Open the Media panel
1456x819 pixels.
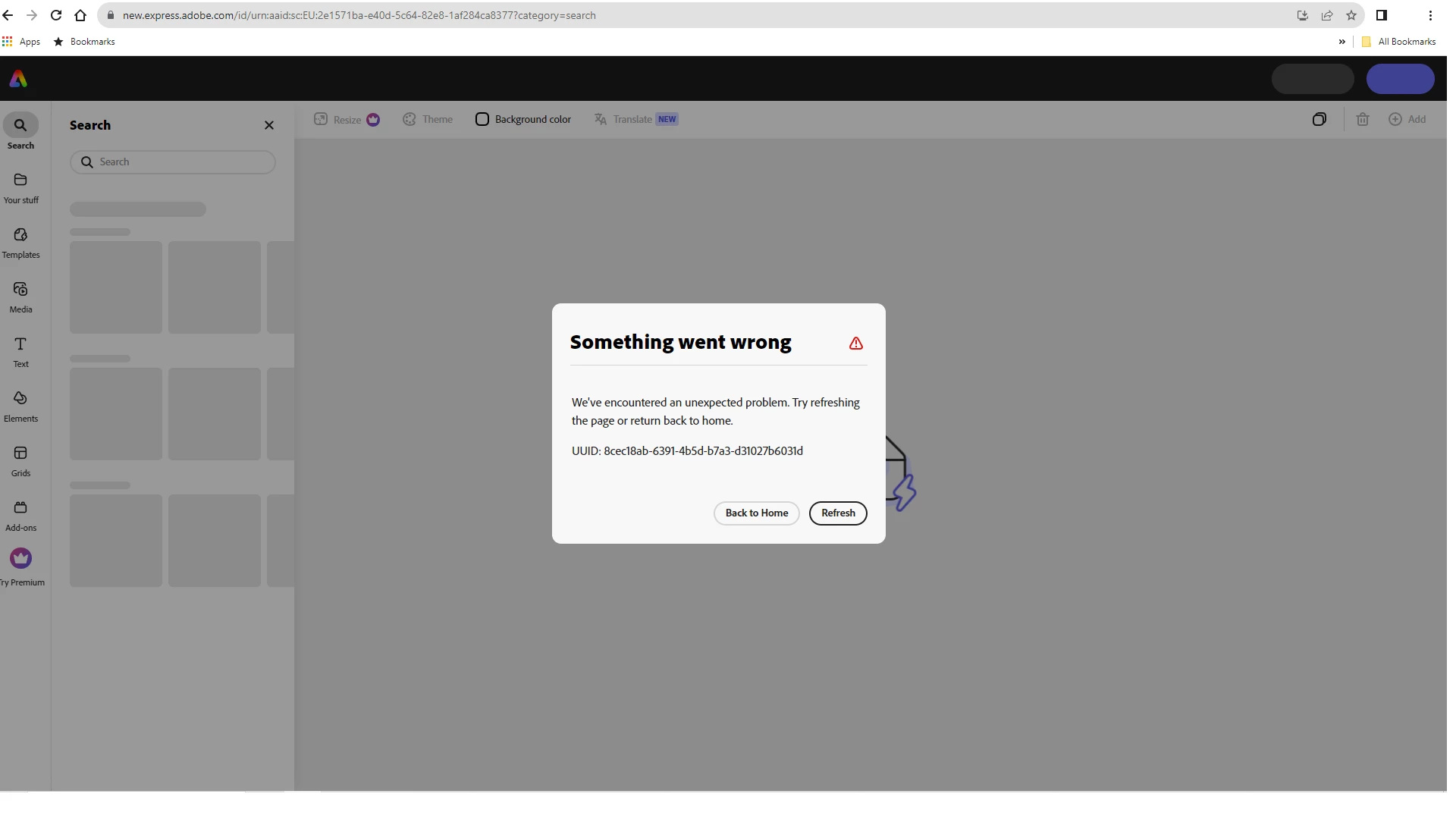(x=20, y=290)
